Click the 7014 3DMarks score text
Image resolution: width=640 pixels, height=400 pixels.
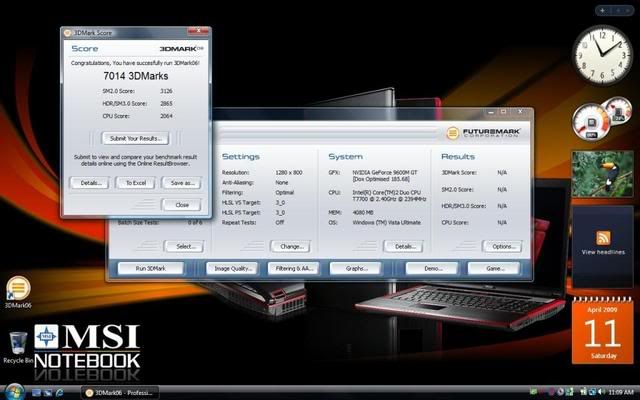[136, 76]
